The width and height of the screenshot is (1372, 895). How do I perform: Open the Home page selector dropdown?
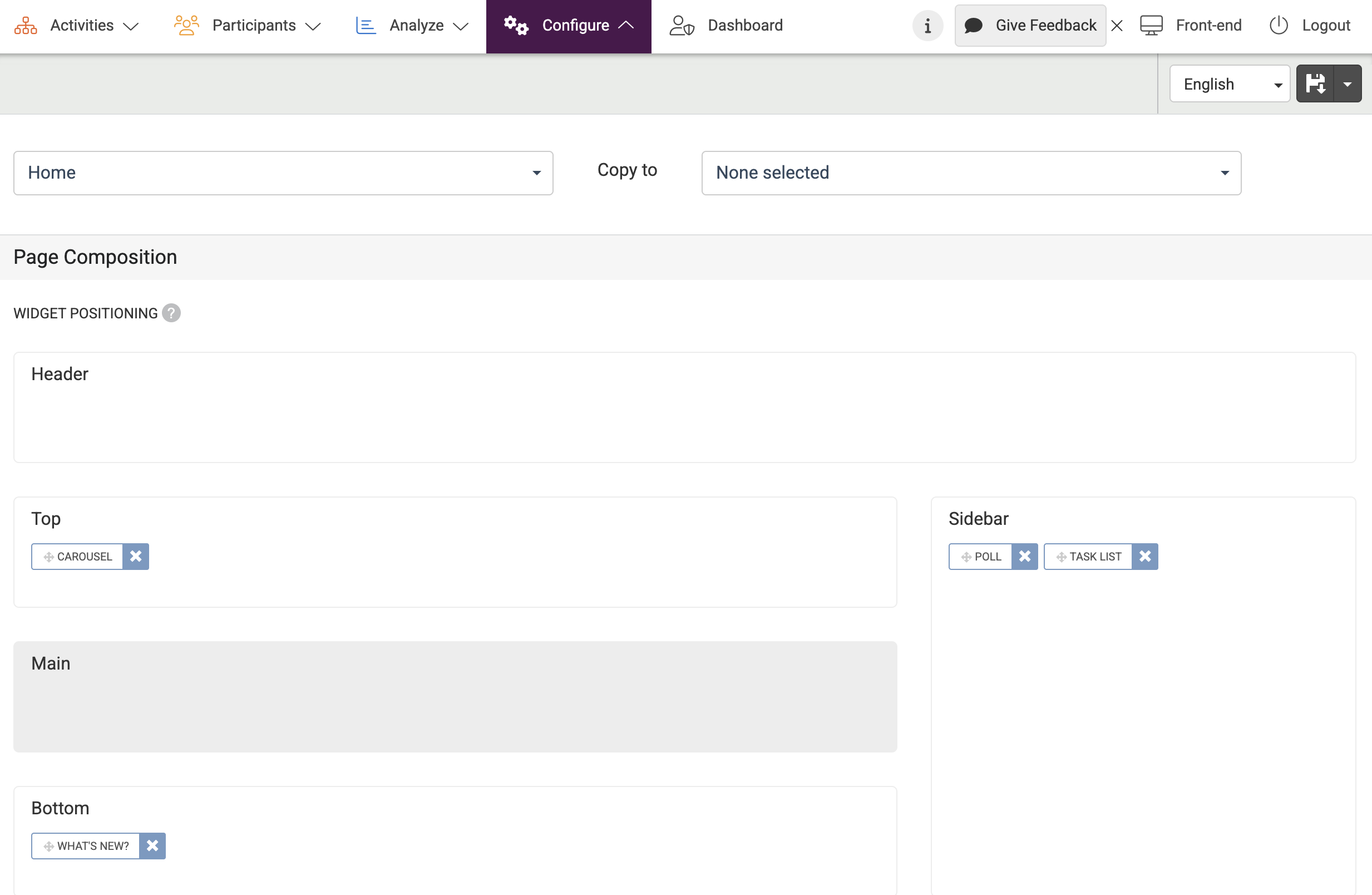(x=283, y=173)
